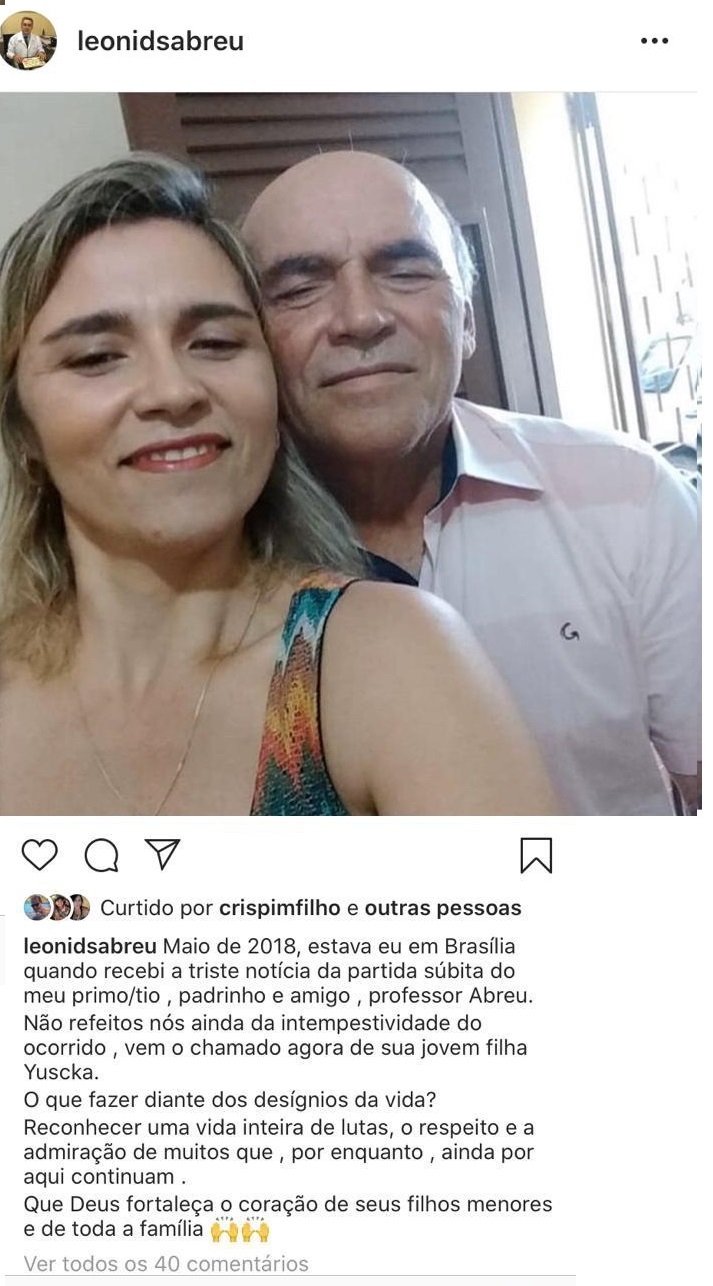Save the post with the bookmark icon
Image resolution: width=713 pixels, height=1286 pixels.
[536, 856]
